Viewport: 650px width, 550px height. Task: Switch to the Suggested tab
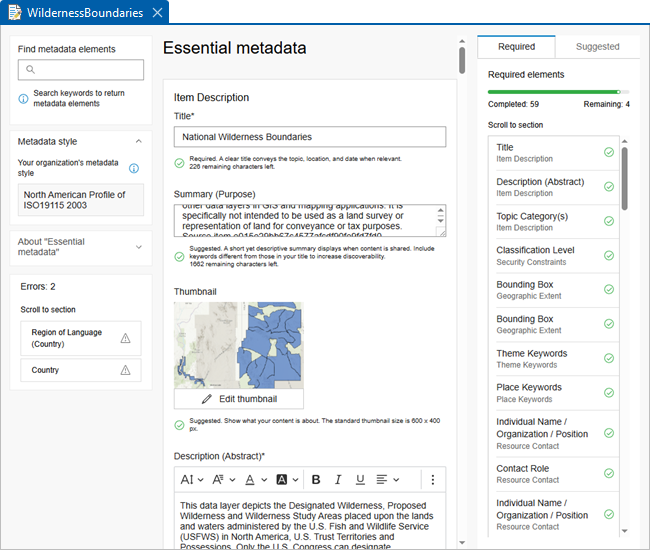click(x=597, y=46)
